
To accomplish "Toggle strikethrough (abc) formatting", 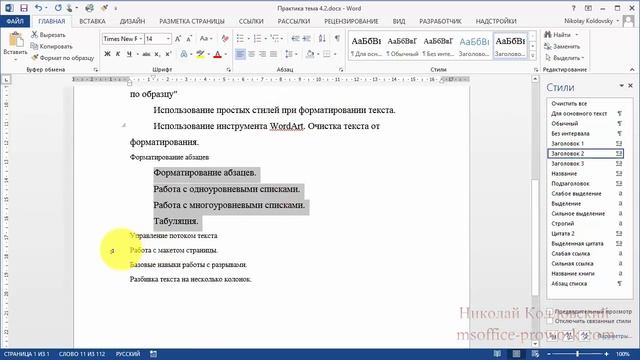I will (146, 54).
